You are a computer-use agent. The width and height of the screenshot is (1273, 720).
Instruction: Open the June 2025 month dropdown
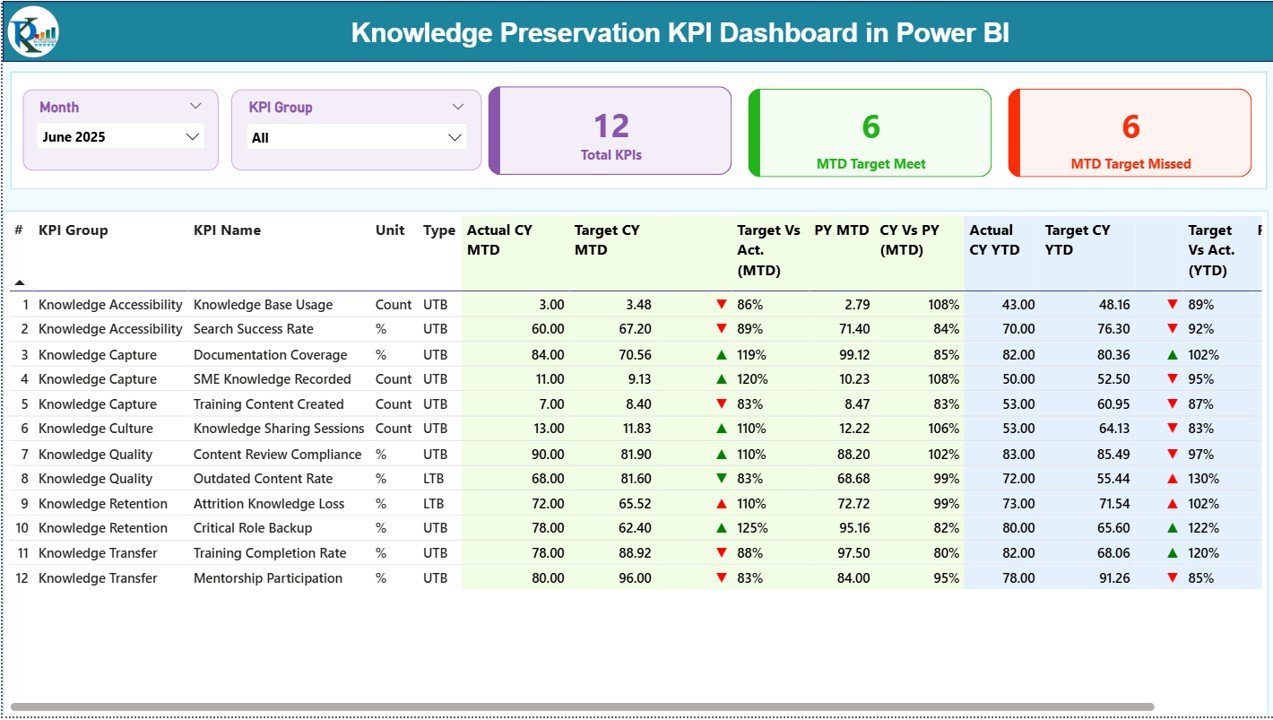click(193, 137)
